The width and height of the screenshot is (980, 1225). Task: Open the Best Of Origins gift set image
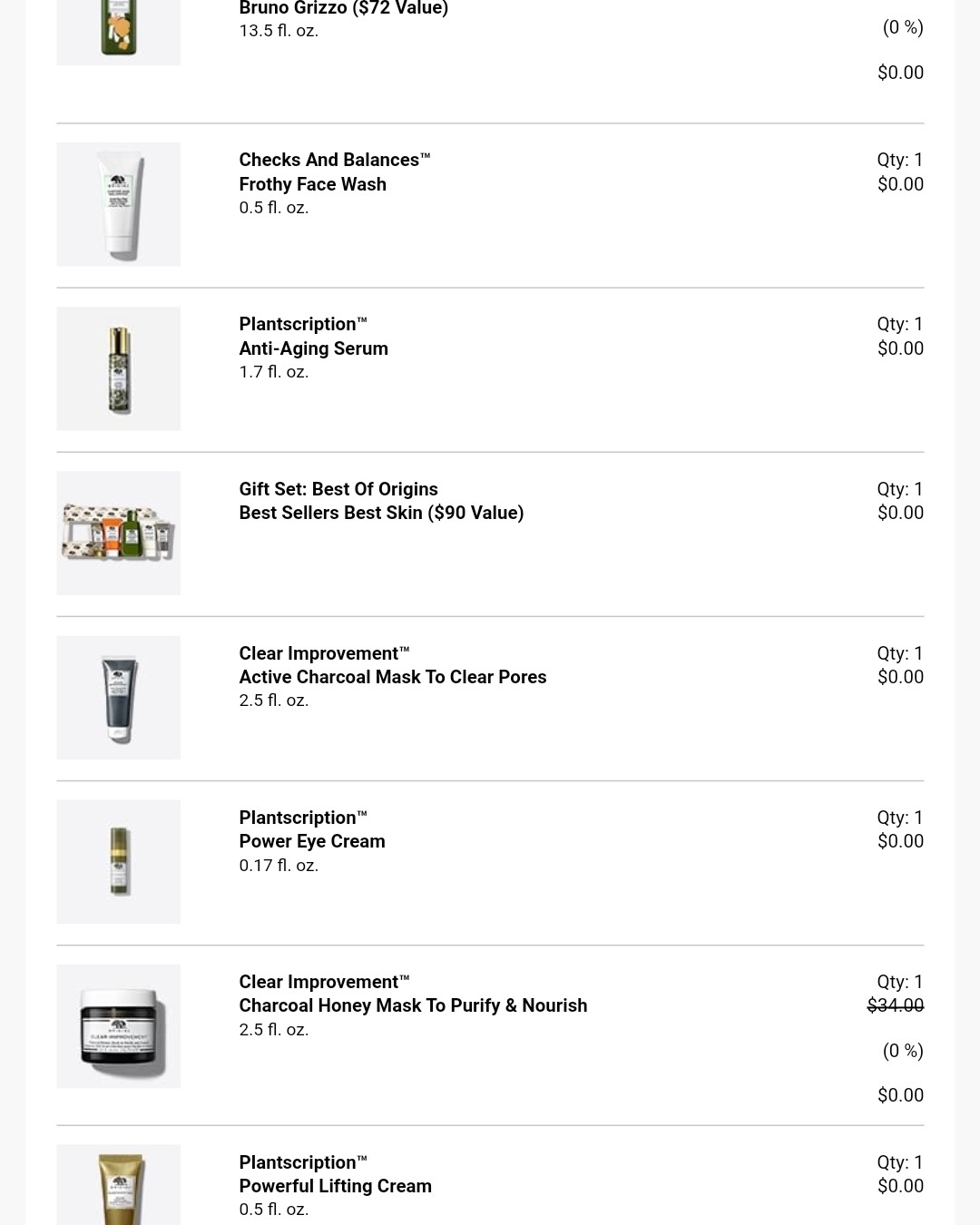point(118,533)
